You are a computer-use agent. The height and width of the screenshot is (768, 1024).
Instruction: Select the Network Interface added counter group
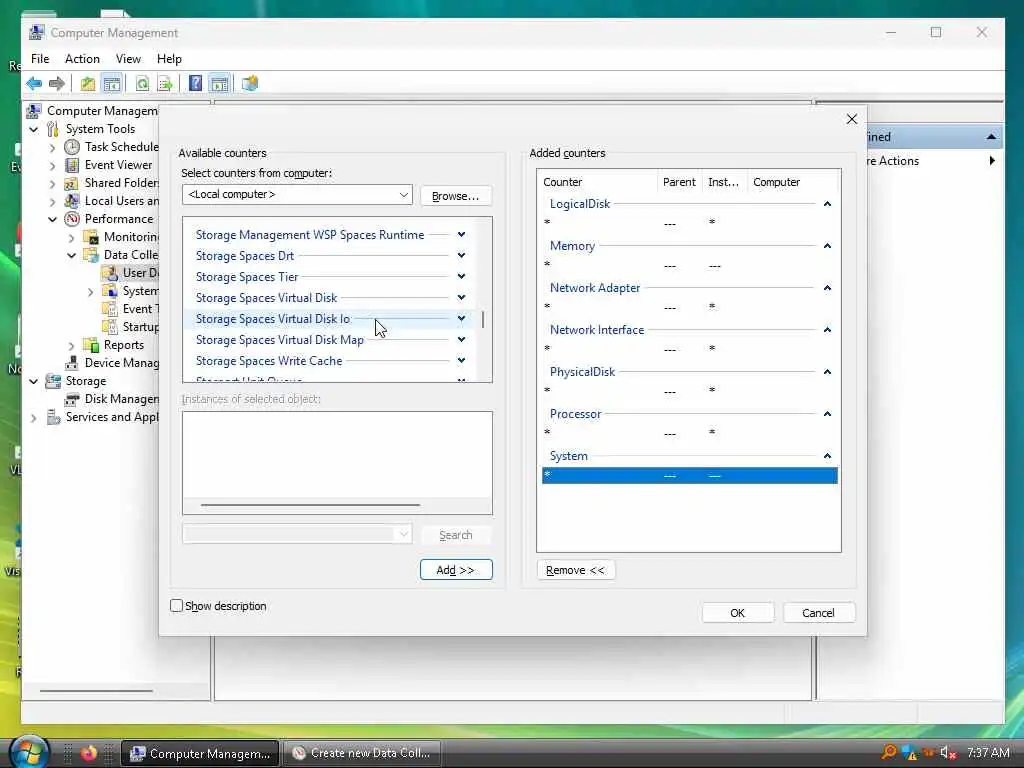[x=597, y=330]
